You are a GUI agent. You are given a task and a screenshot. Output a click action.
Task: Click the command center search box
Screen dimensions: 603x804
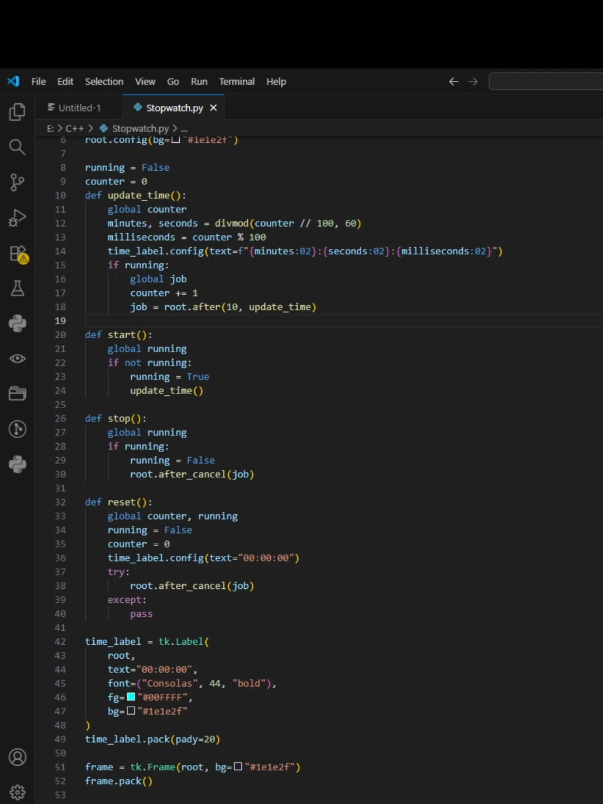546,82
